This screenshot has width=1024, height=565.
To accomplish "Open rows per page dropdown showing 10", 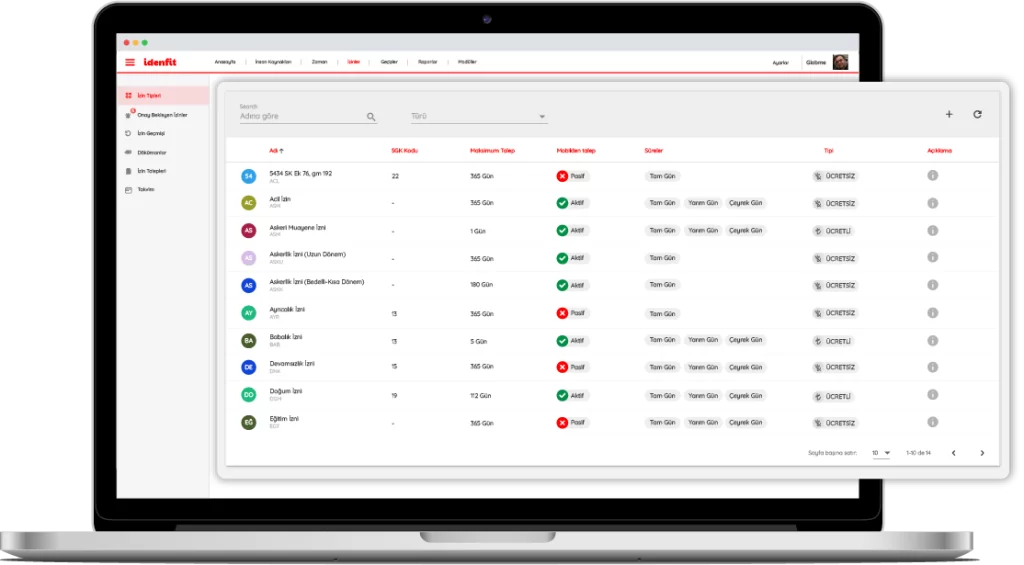I will 881,453.
